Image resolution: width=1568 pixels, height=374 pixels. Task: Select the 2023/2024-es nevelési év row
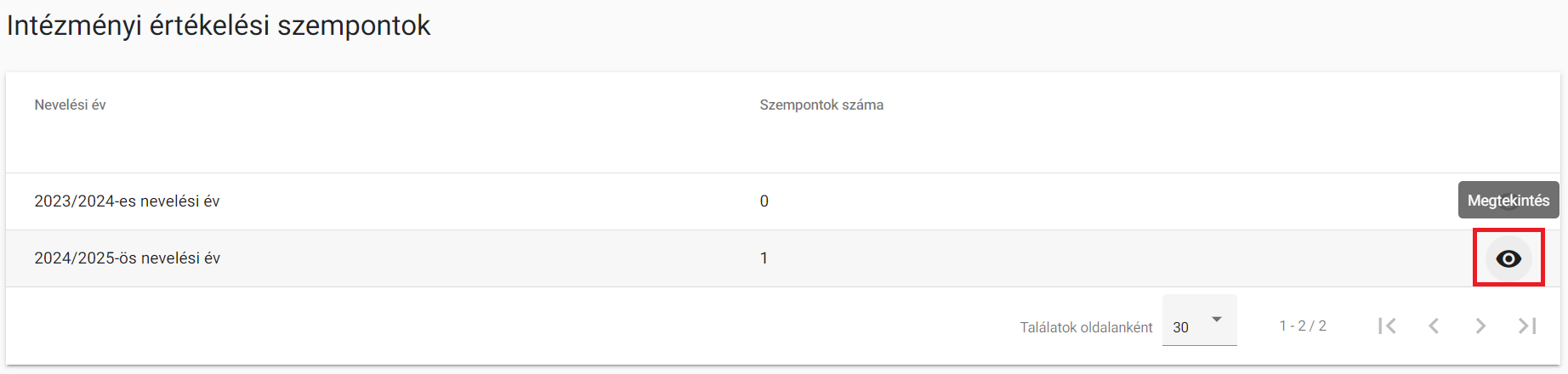point(783,201)
